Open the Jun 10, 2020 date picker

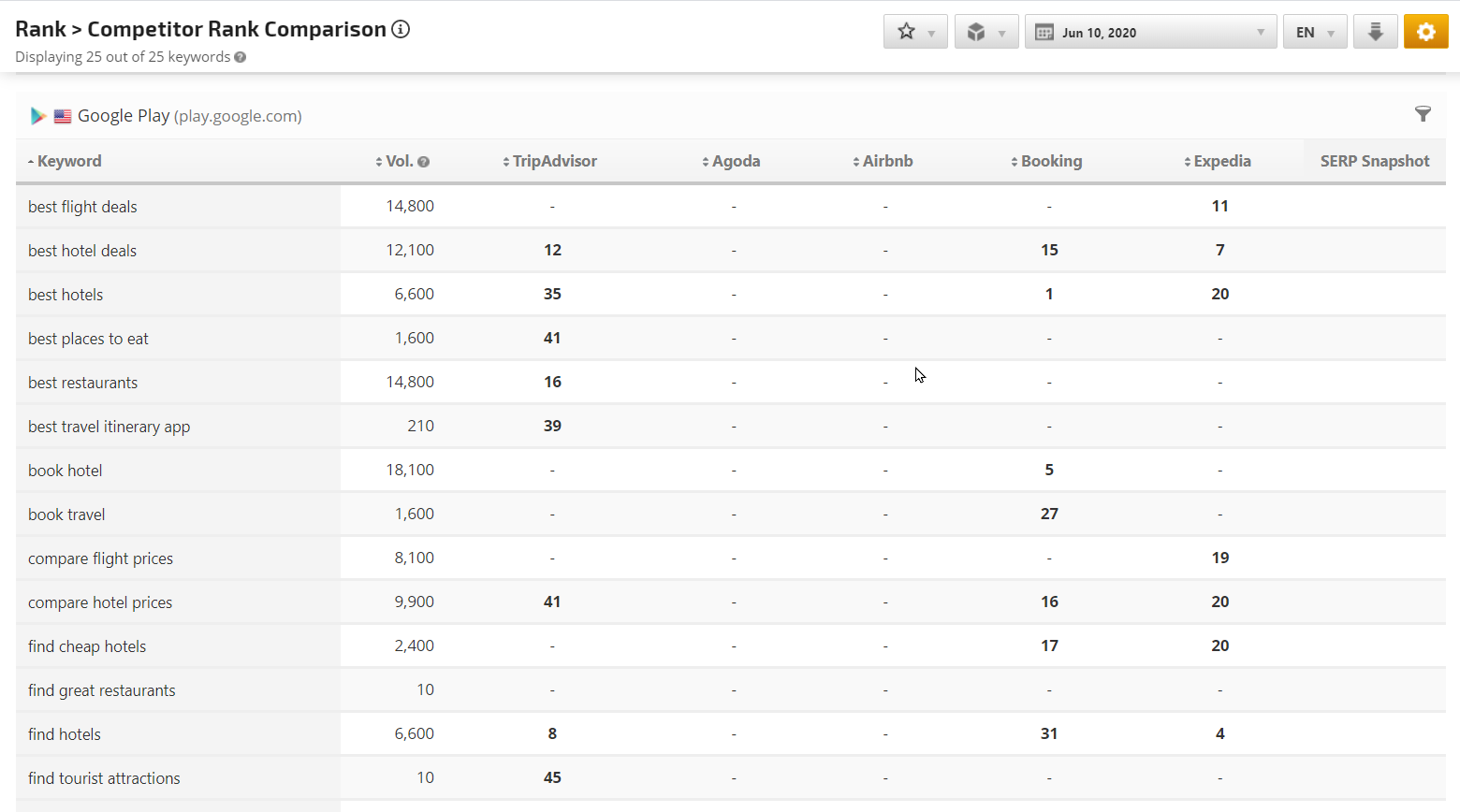pyautogui.click(x=1150, y=32)
